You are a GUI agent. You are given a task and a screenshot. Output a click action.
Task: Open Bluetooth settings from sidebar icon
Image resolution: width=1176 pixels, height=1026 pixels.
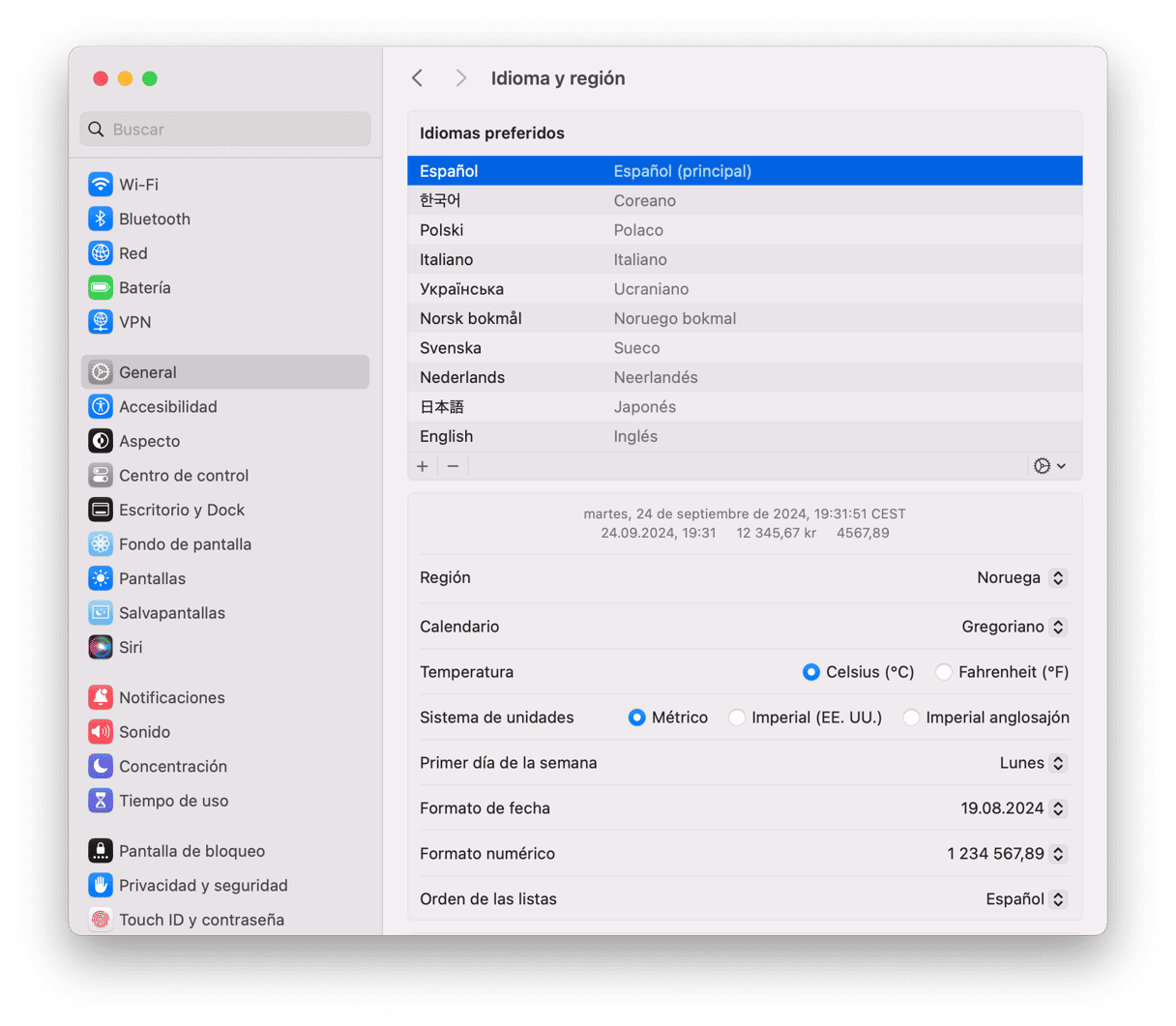pyautogui.click(x=101, y=219)
